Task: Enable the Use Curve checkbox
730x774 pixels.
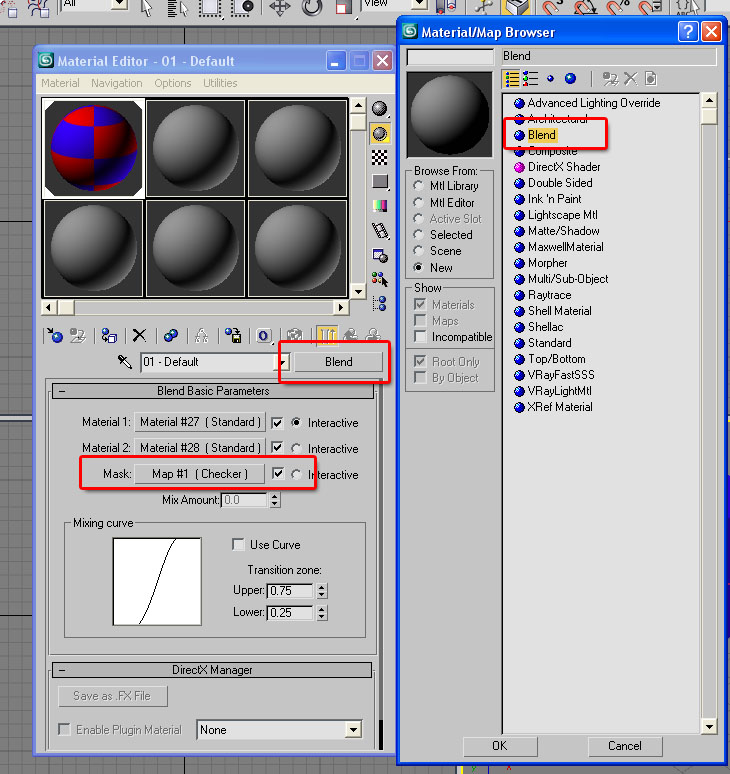Action: click(x=238, y=544)
